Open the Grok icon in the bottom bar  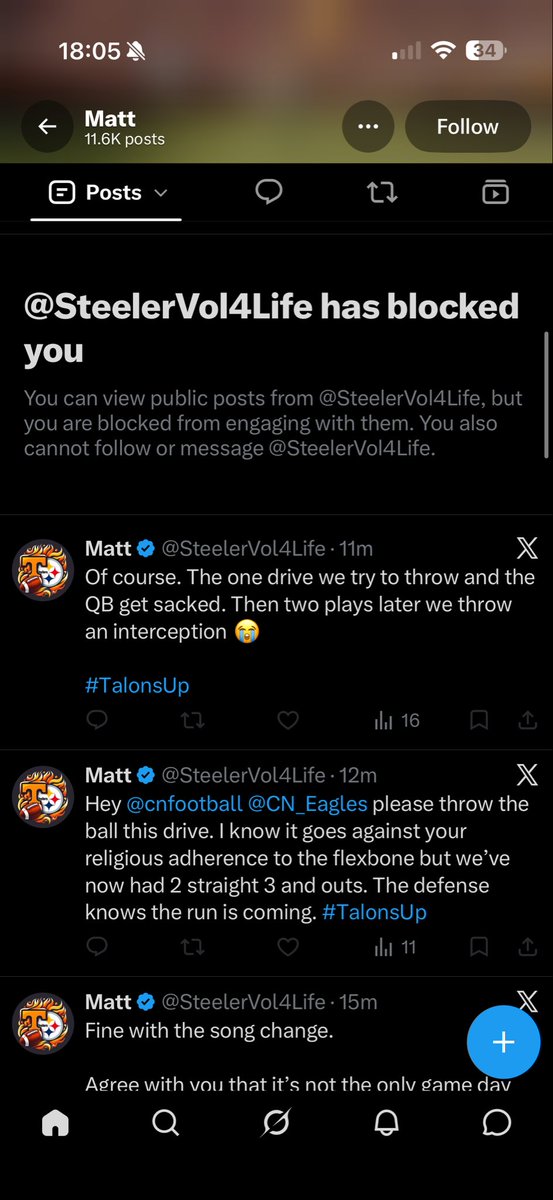(x=276, y=1123)
